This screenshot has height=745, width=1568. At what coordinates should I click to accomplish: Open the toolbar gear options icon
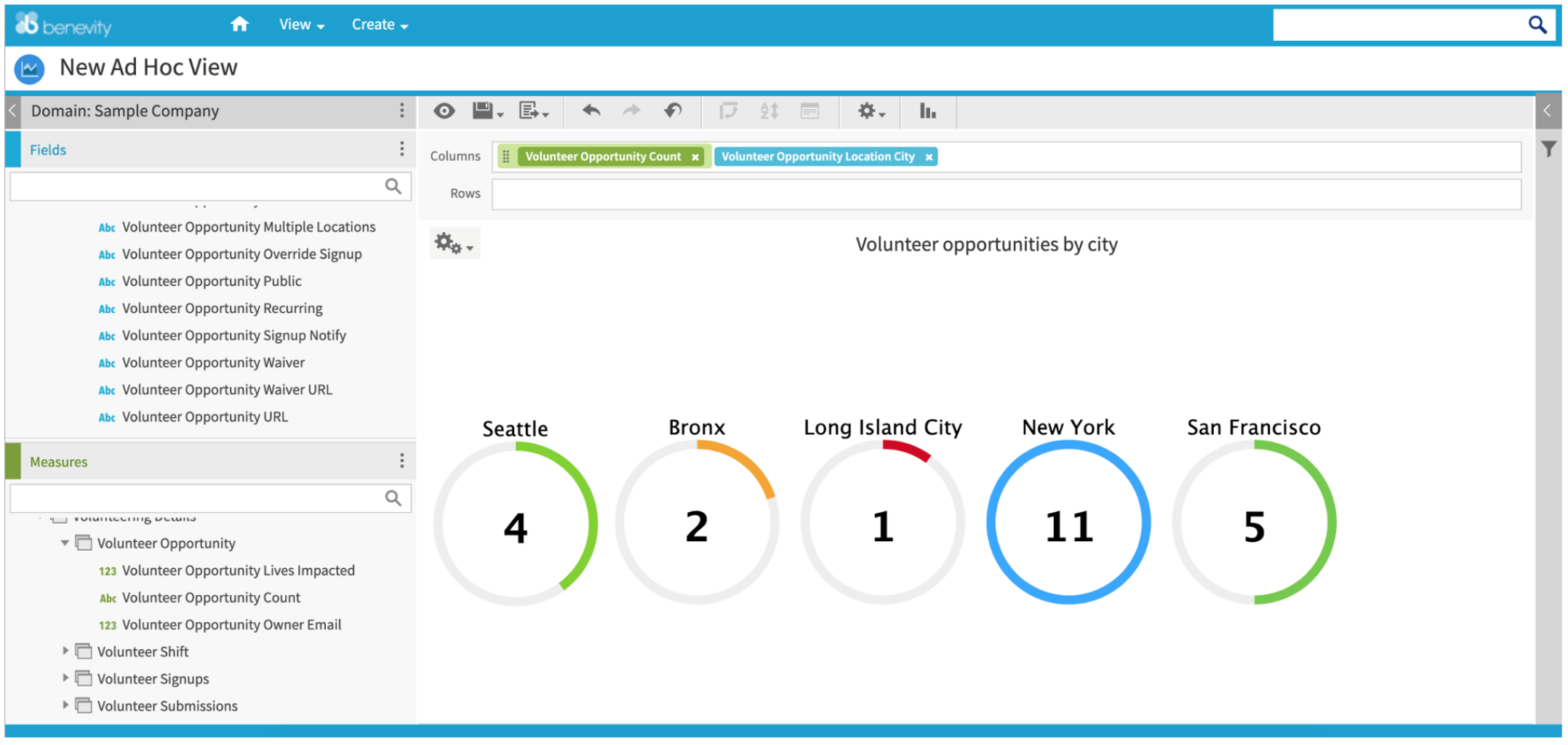point(871,111)
